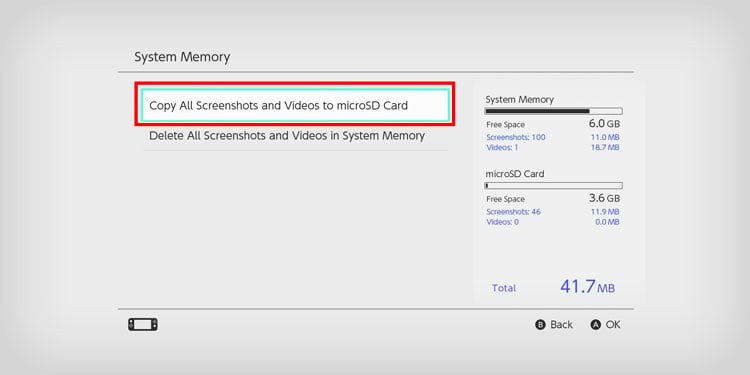The width and height of the screenshot is (750, 375).
Task: Click the Videos: 0 entry
Action: click(502, 222)
